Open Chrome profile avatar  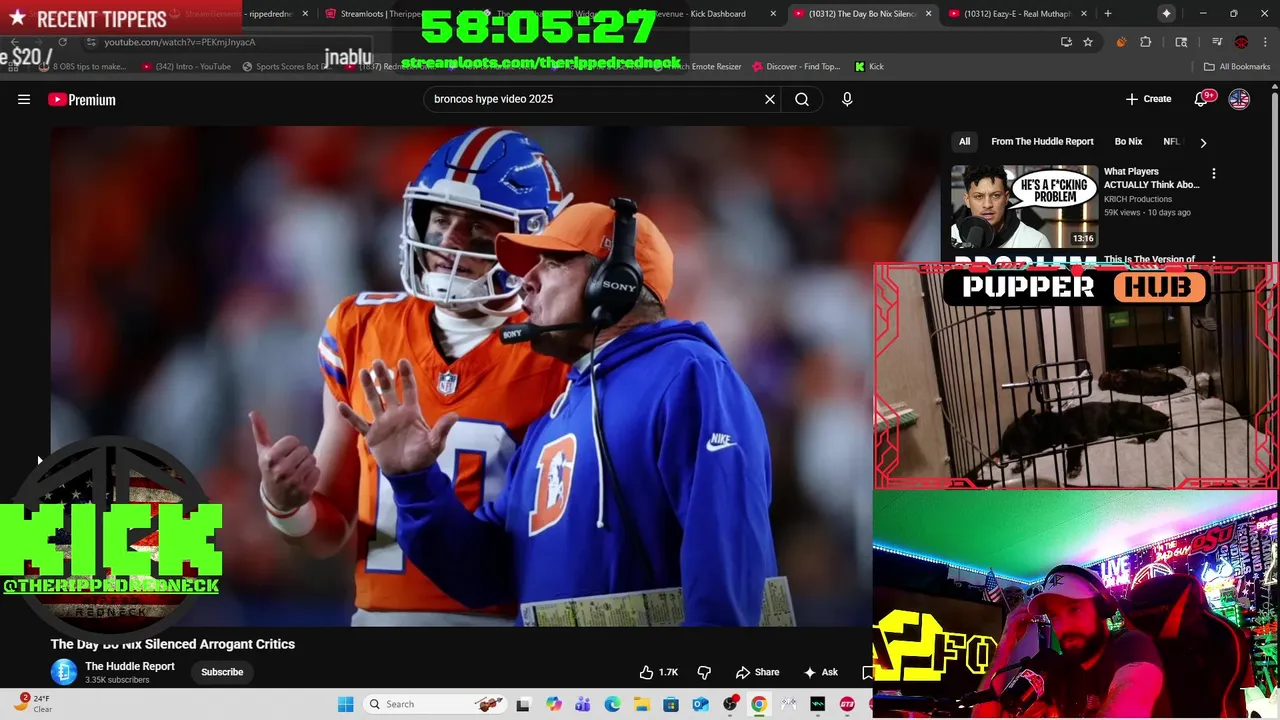[1241, 42]
